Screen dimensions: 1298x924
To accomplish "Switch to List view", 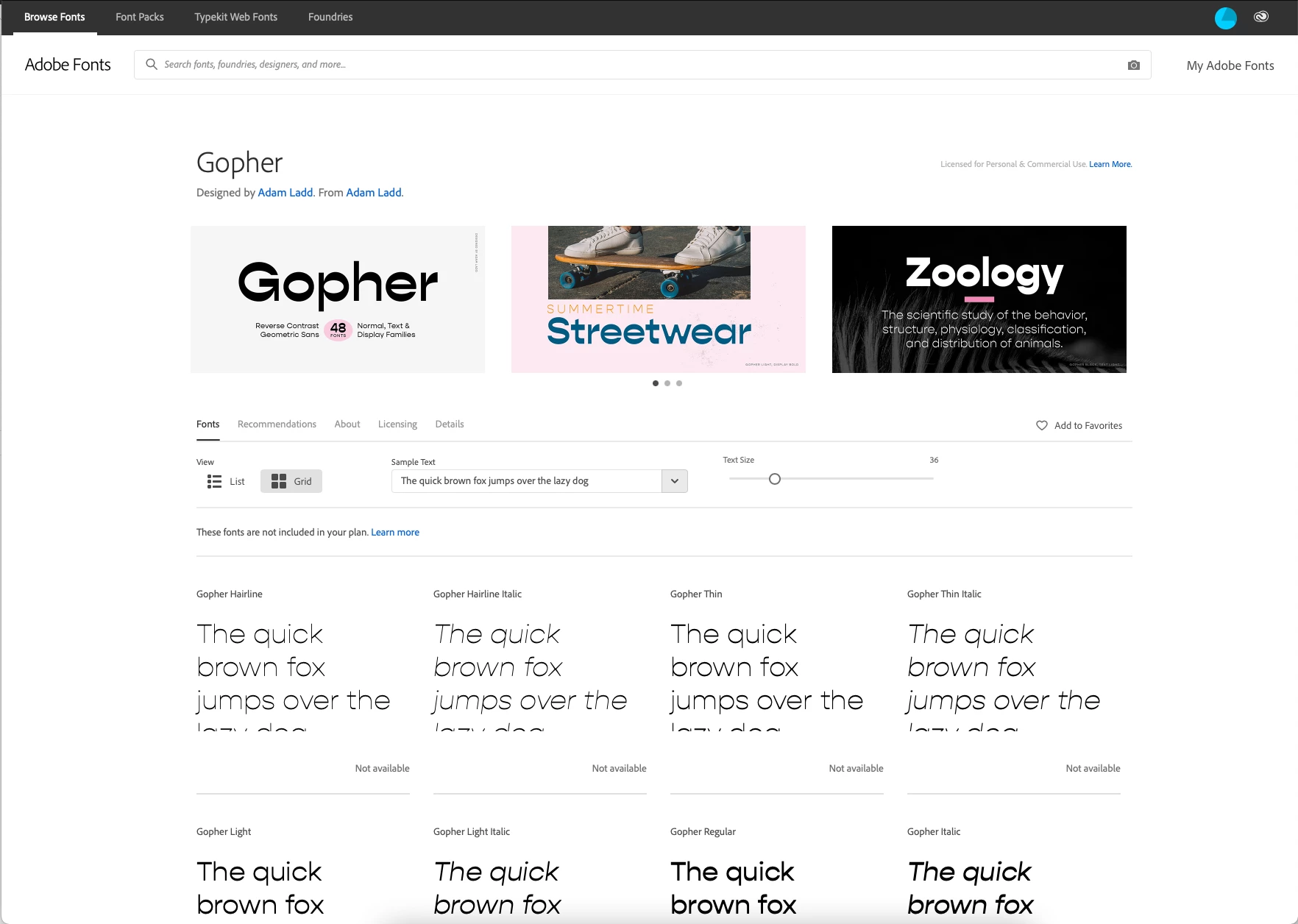I will (x=226, y=481).
